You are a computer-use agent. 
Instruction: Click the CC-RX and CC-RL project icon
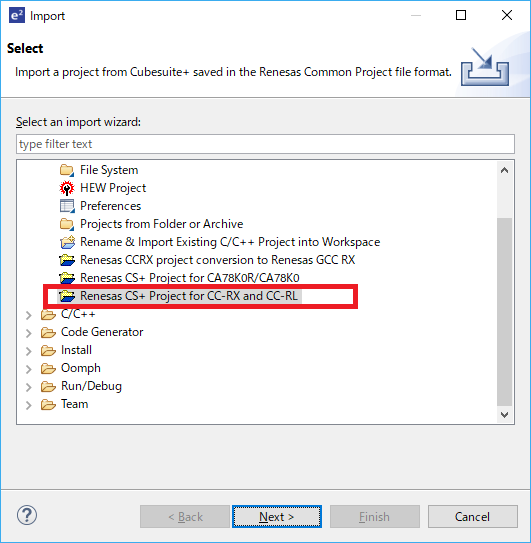67,296
